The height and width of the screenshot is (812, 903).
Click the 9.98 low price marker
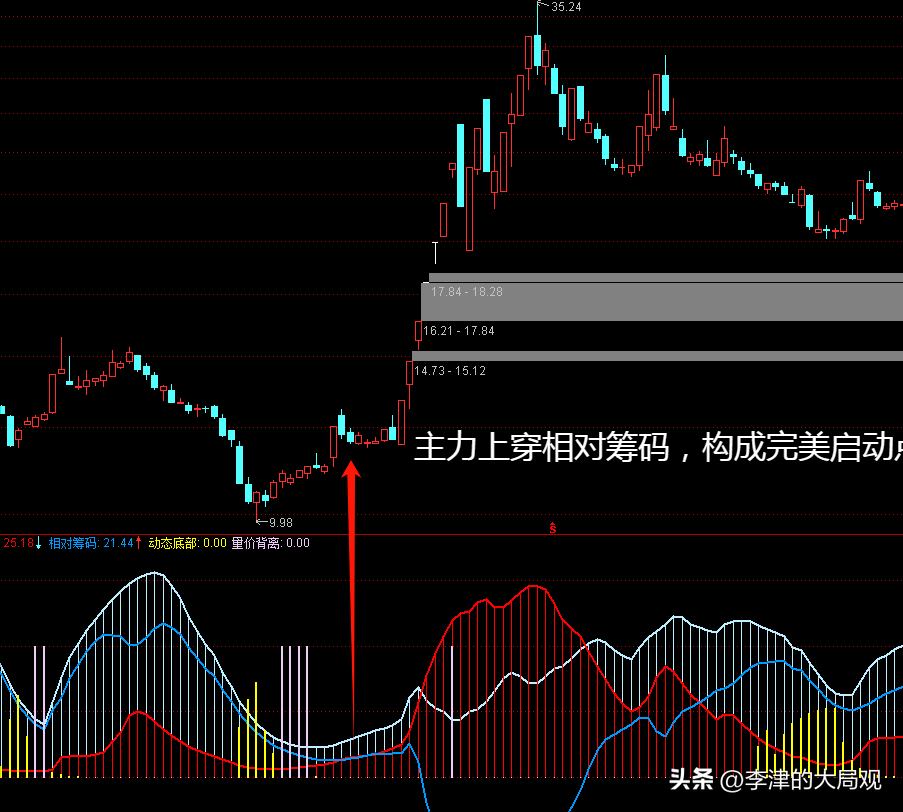[x=280, y=522]
